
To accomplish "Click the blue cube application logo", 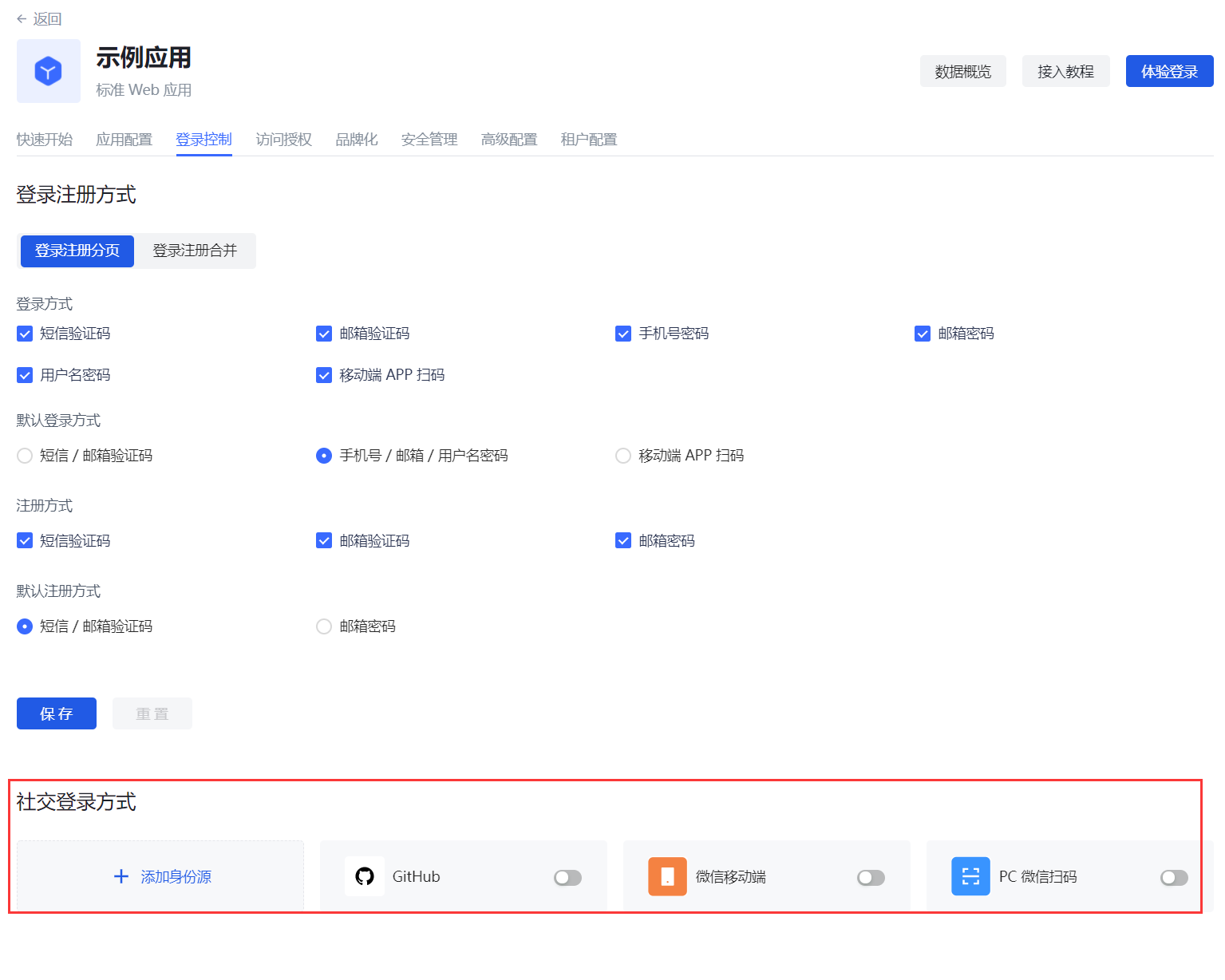I will (x=48, y=71).
